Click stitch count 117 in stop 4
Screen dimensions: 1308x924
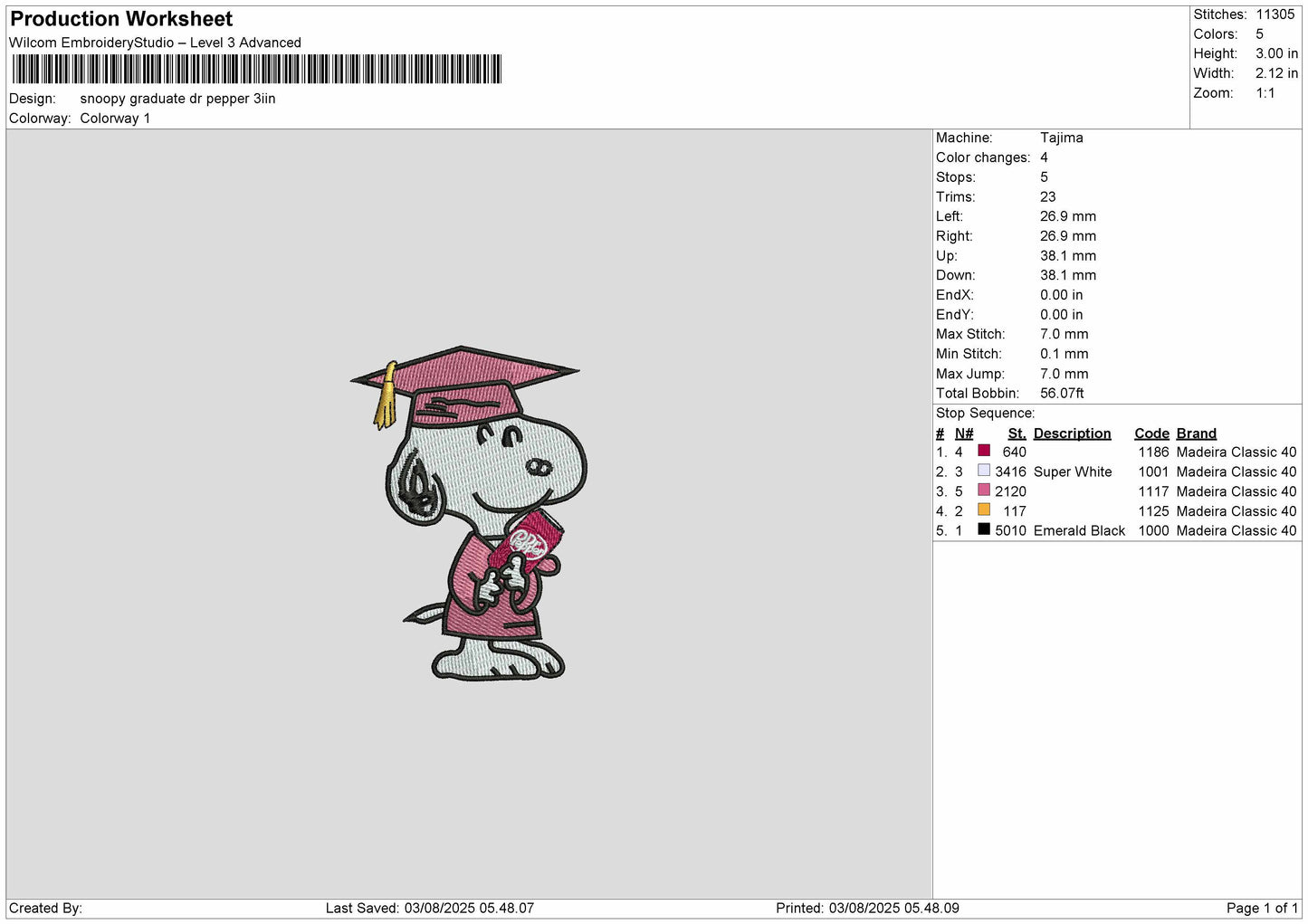pos(1015,511)
